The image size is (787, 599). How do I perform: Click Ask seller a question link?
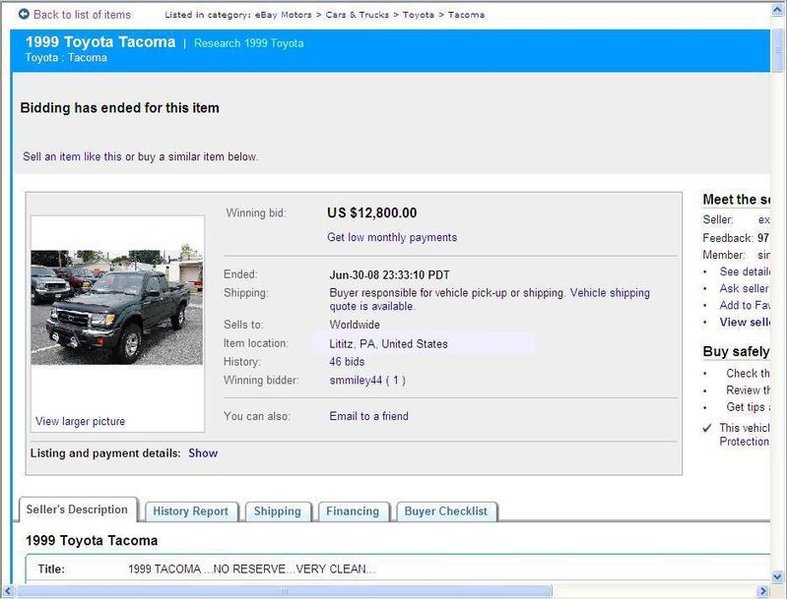click(744, 288)
